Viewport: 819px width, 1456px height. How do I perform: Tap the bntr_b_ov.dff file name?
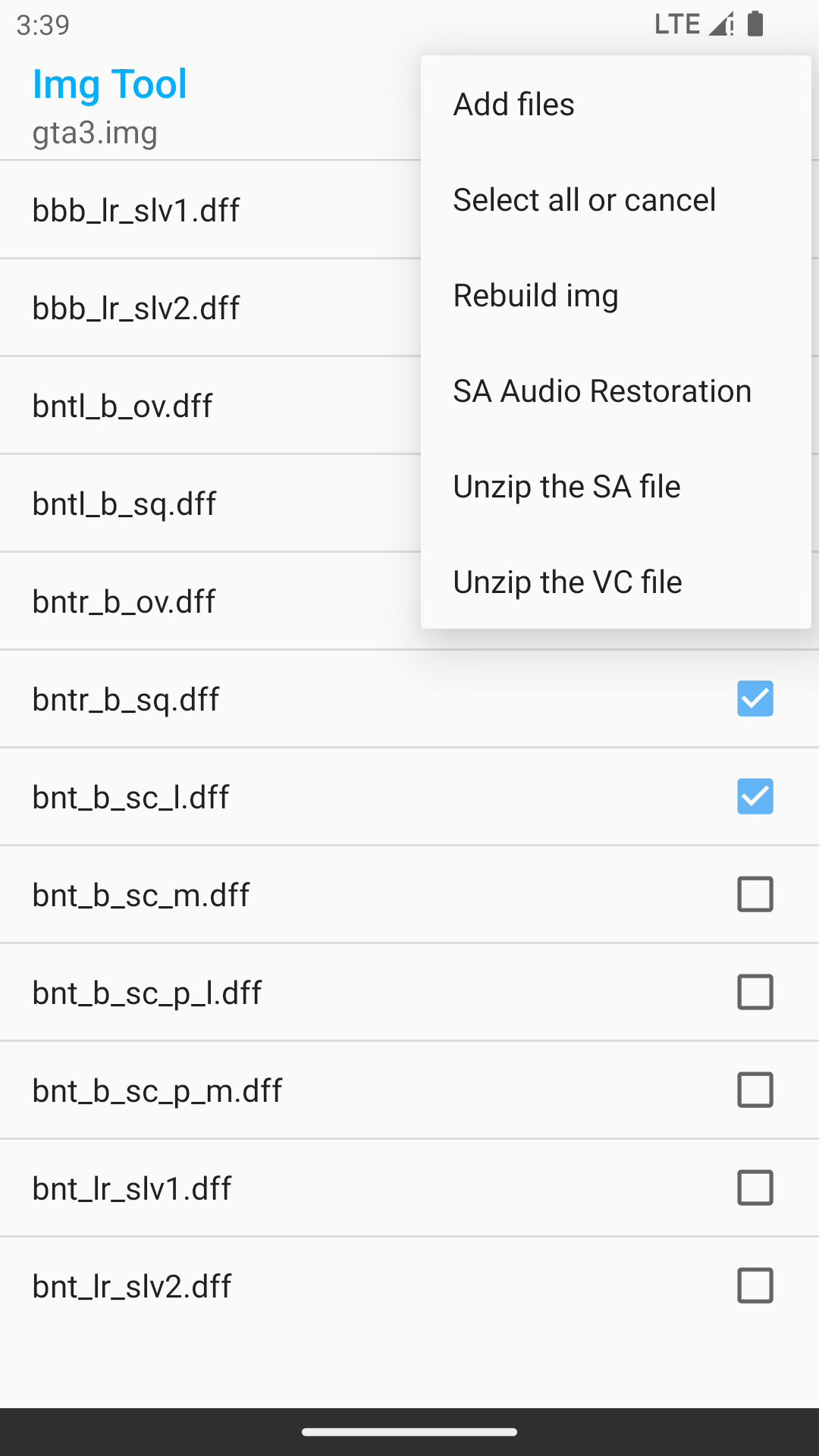coord(124,601)
